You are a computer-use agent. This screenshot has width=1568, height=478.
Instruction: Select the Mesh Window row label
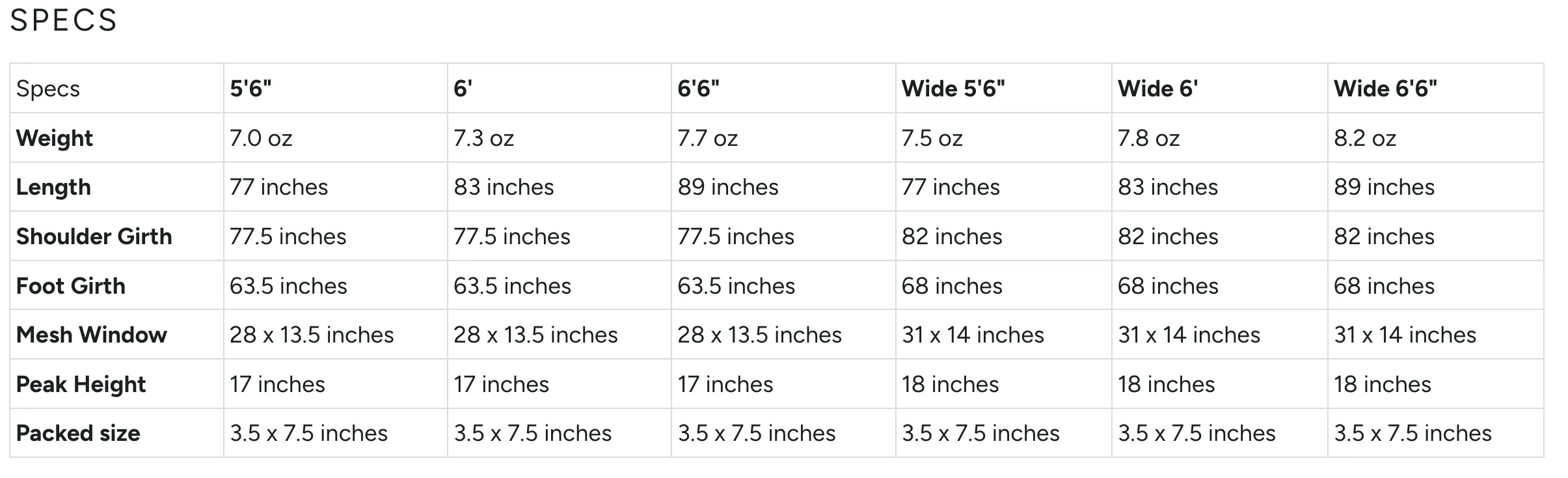[92, 335]
